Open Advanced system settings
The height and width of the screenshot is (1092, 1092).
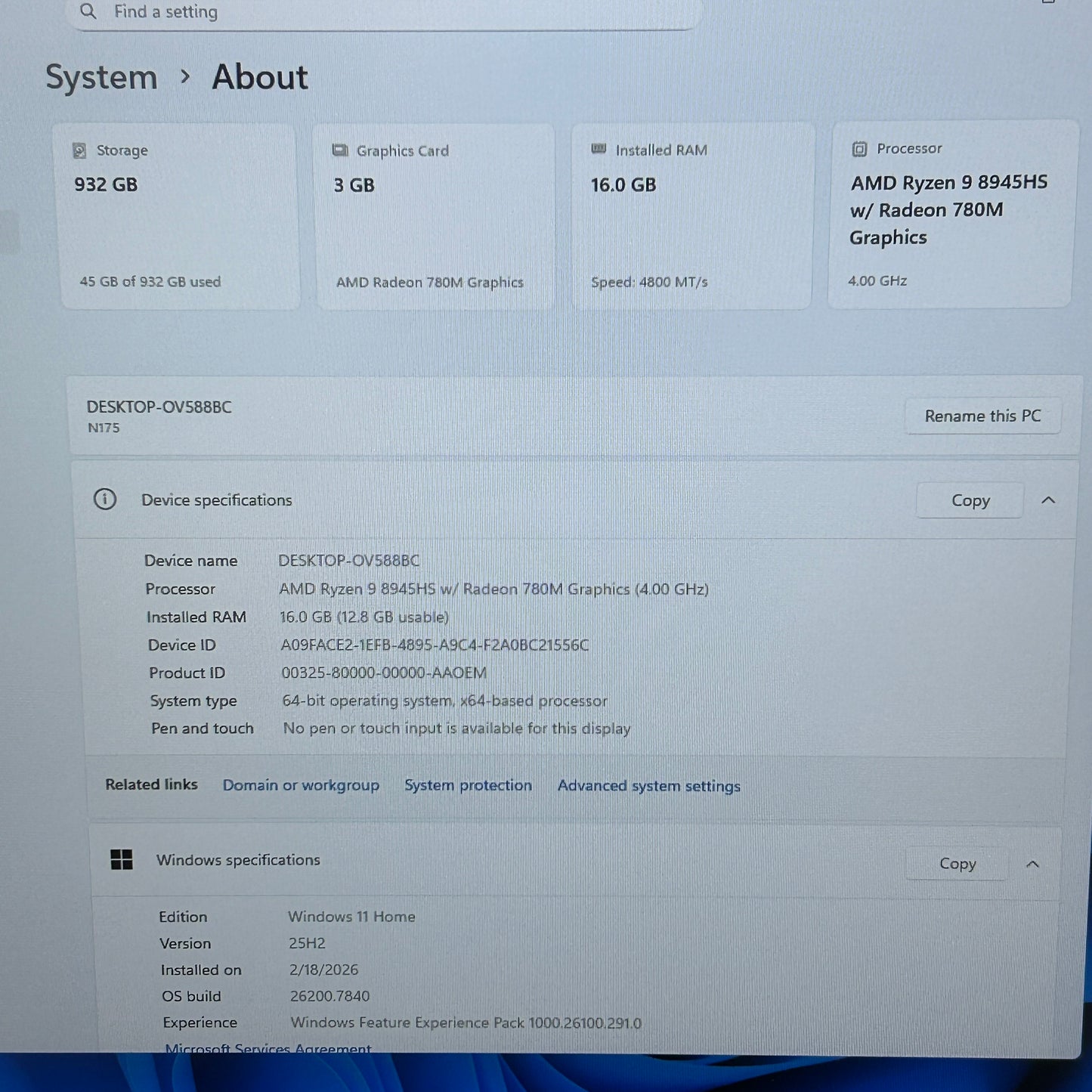[648, 786]
